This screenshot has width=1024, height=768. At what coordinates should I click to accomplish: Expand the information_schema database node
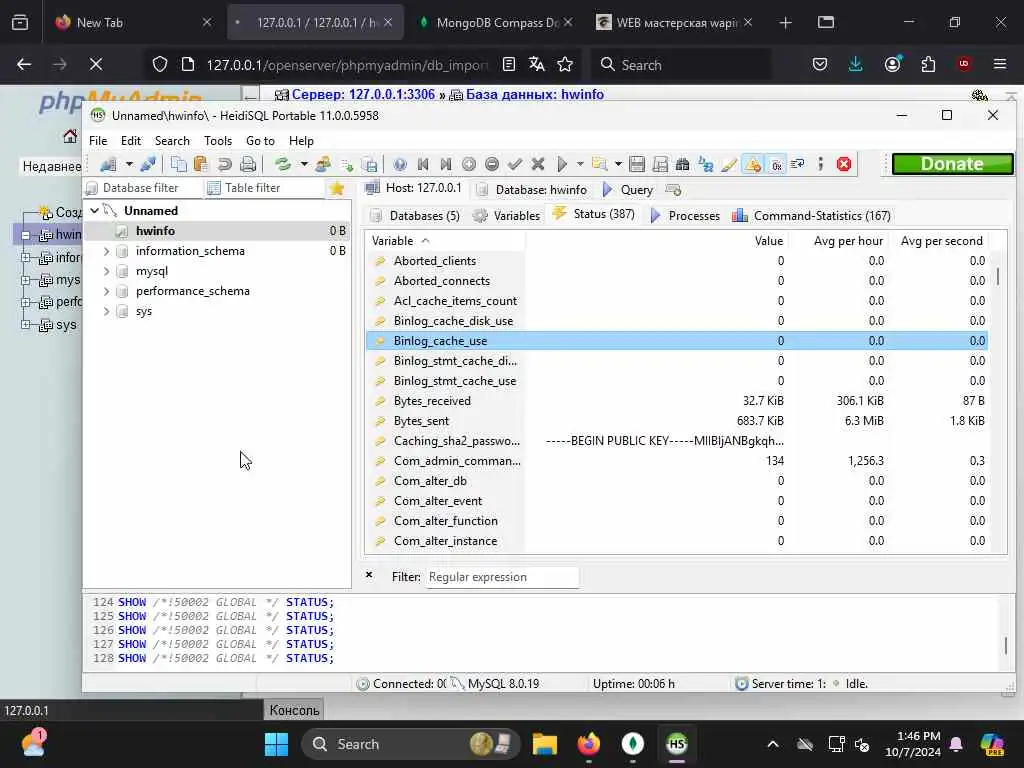pyautogui.click(x=106, y=251)
